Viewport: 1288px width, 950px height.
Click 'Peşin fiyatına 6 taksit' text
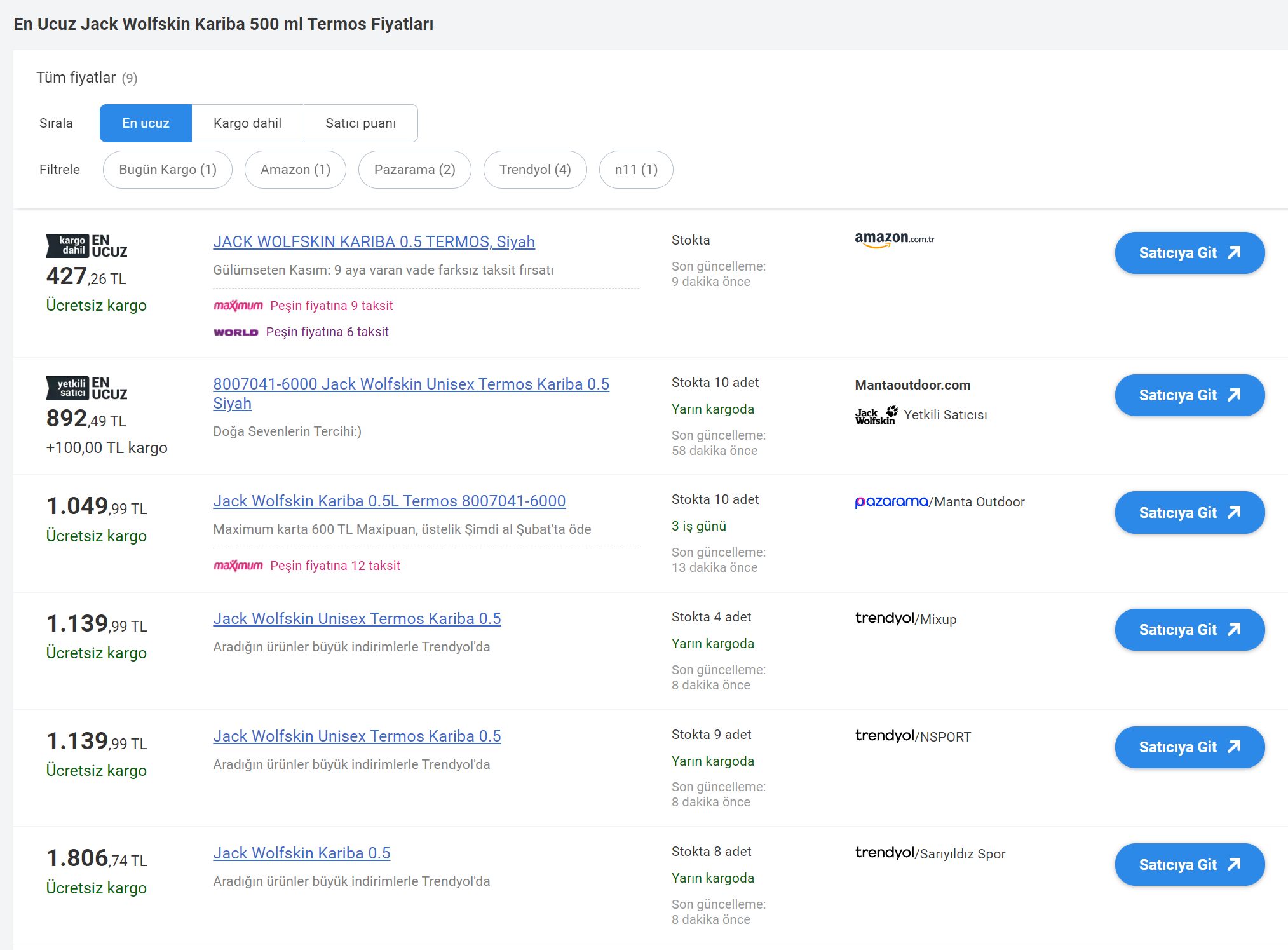click(327, 332)
